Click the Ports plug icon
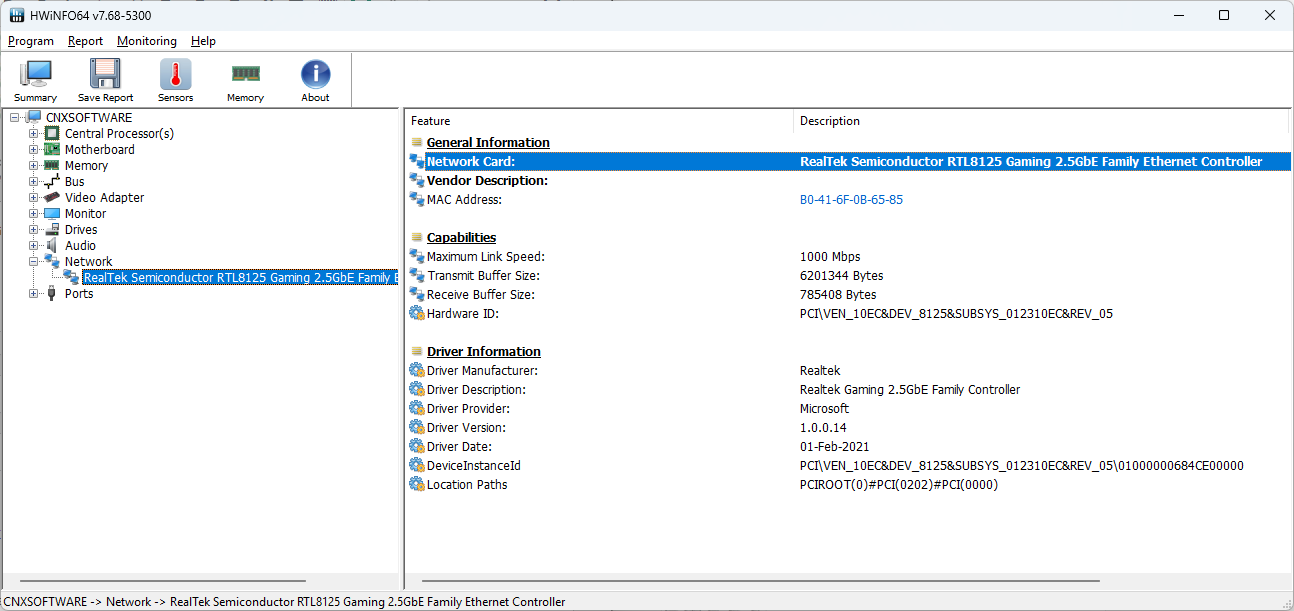Screen dimensions: 1294x611 (51, 294)
